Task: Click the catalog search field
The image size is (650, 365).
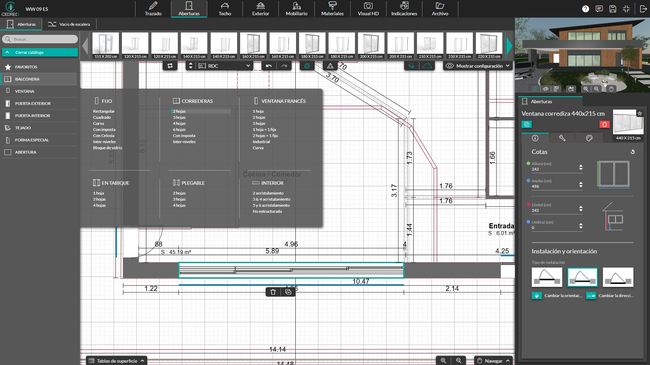Action: point(40,39)
